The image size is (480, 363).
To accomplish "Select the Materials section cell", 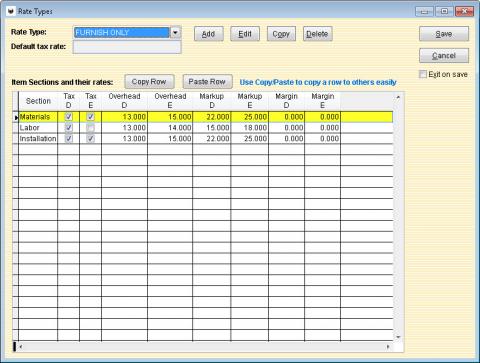I will pyautogui.click(x=38, y=117).
